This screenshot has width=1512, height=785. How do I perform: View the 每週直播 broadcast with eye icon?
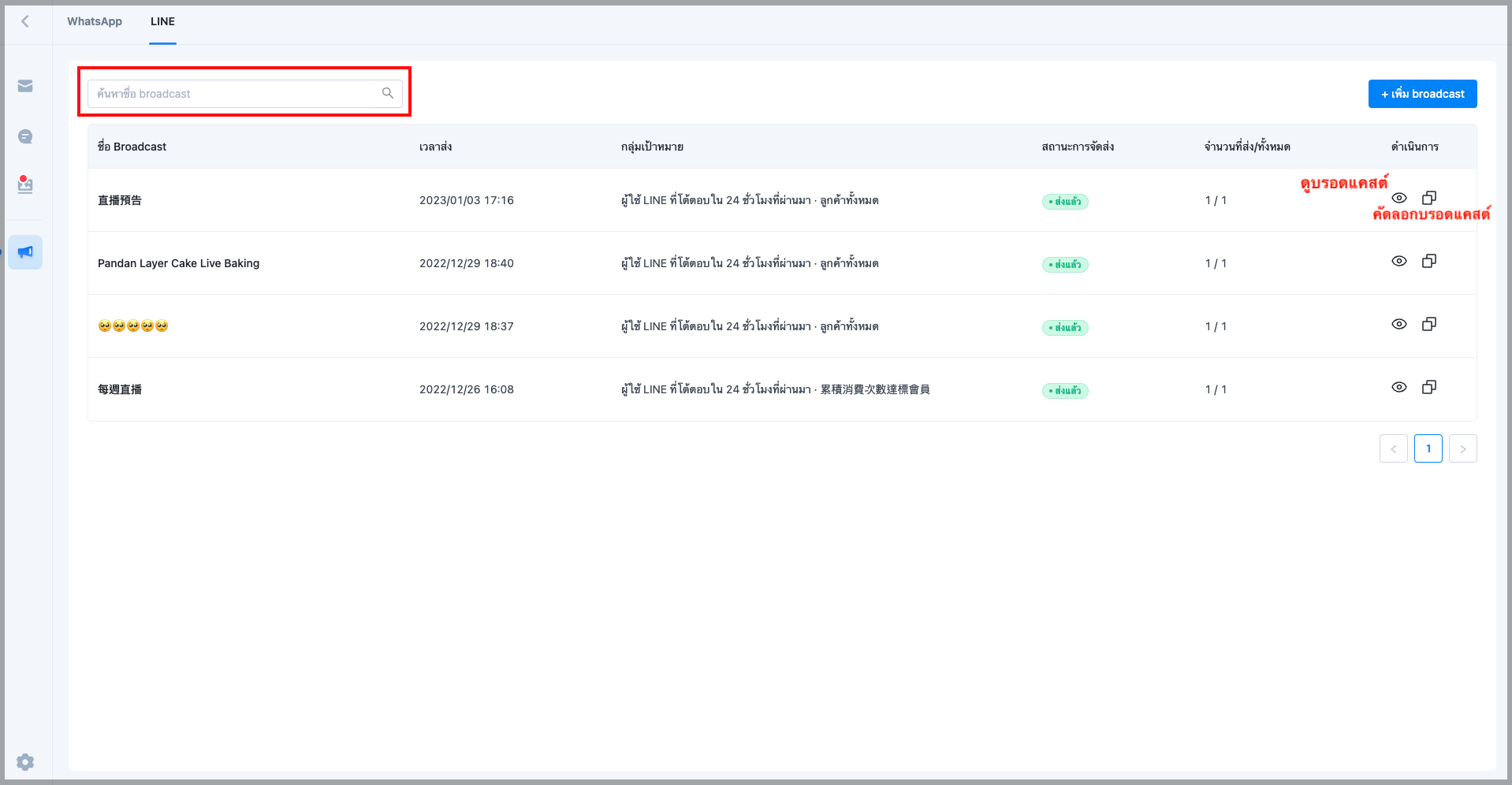point(1398,387)
